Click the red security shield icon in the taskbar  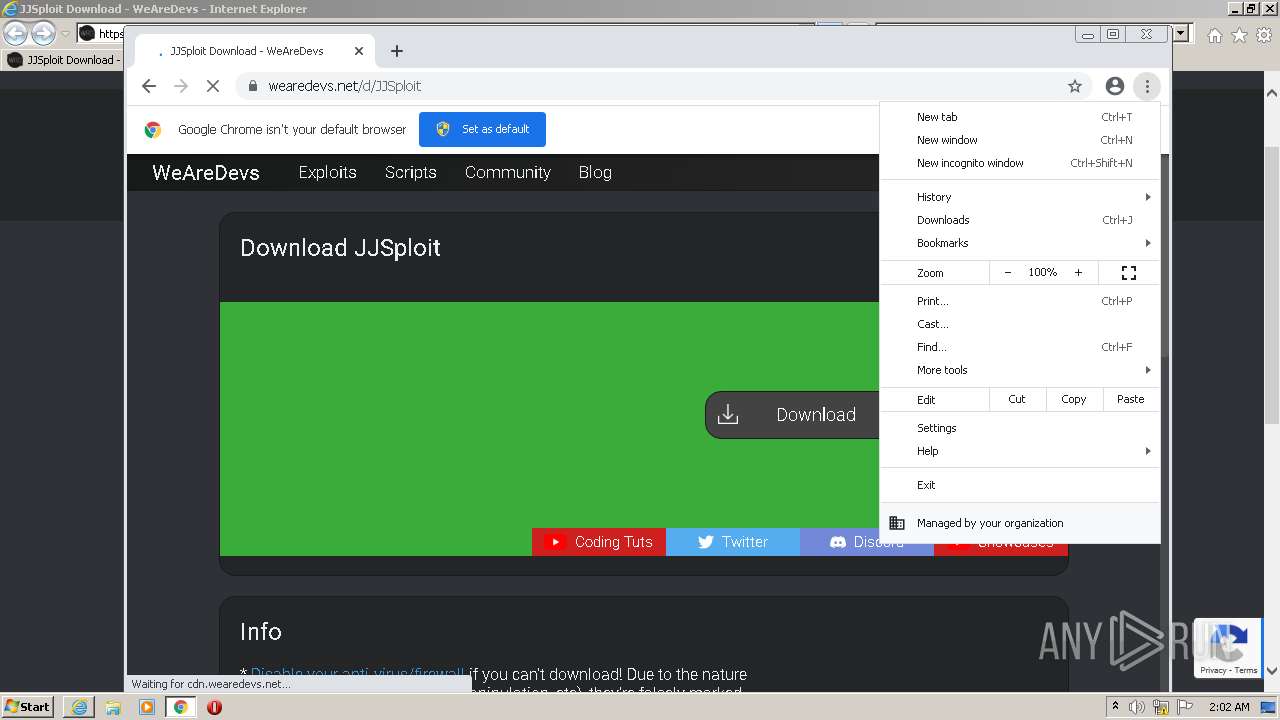214,707
